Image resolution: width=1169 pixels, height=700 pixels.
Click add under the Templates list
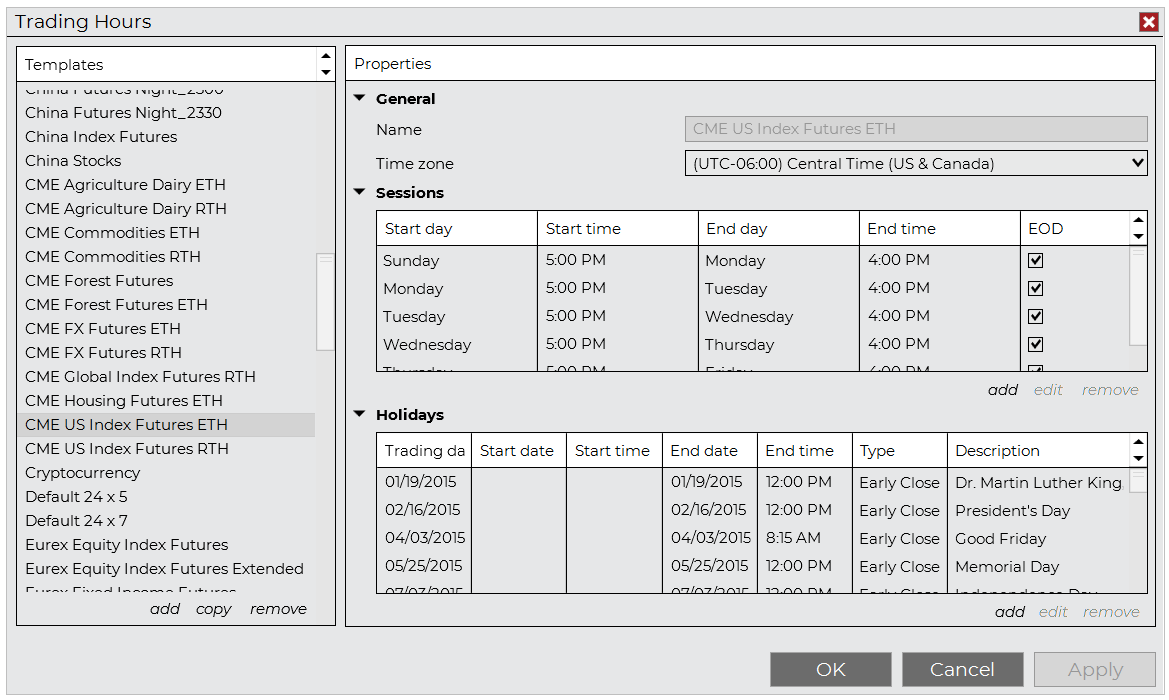point(165,608)
